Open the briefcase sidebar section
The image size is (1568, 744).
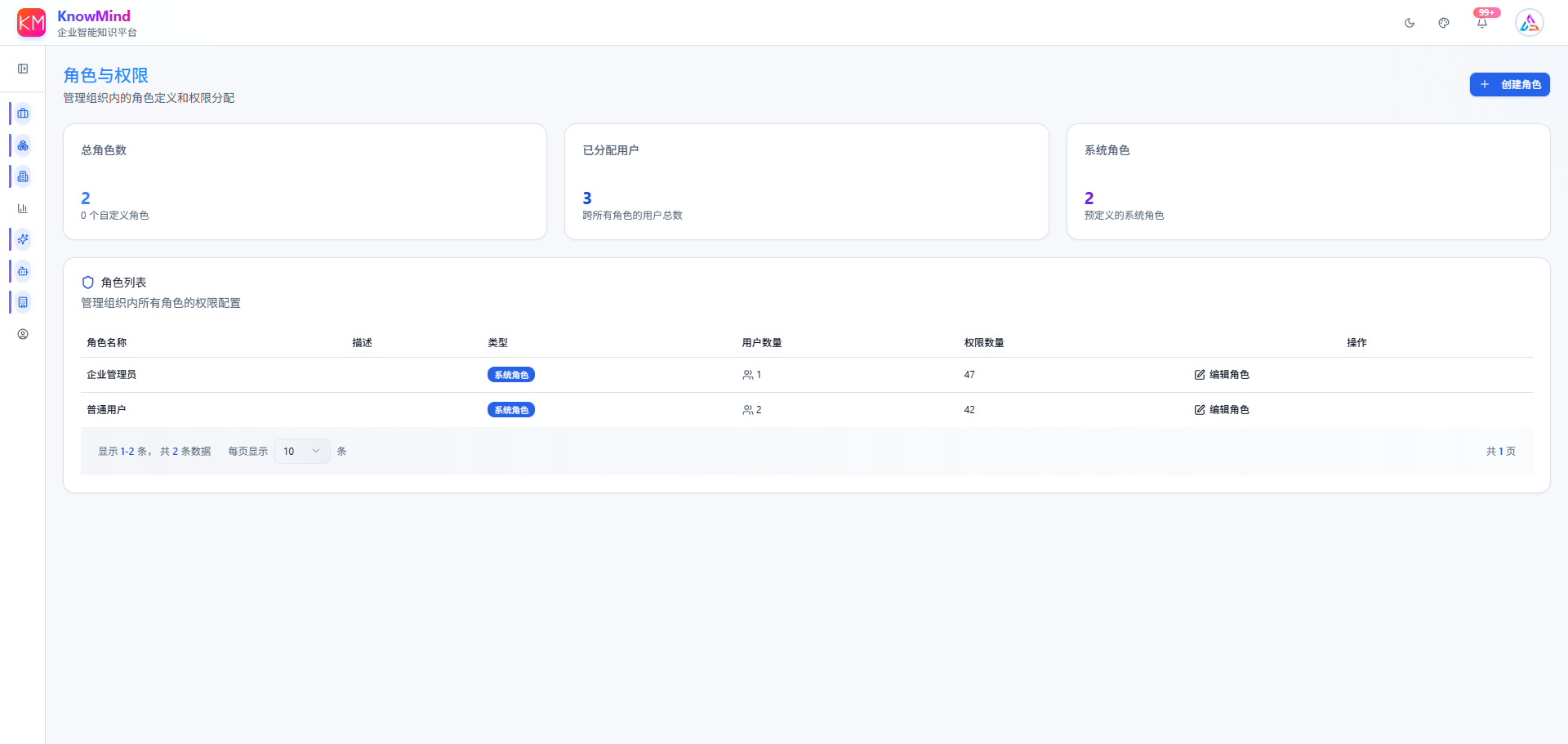pyautogui.click(x=23, y=114)
